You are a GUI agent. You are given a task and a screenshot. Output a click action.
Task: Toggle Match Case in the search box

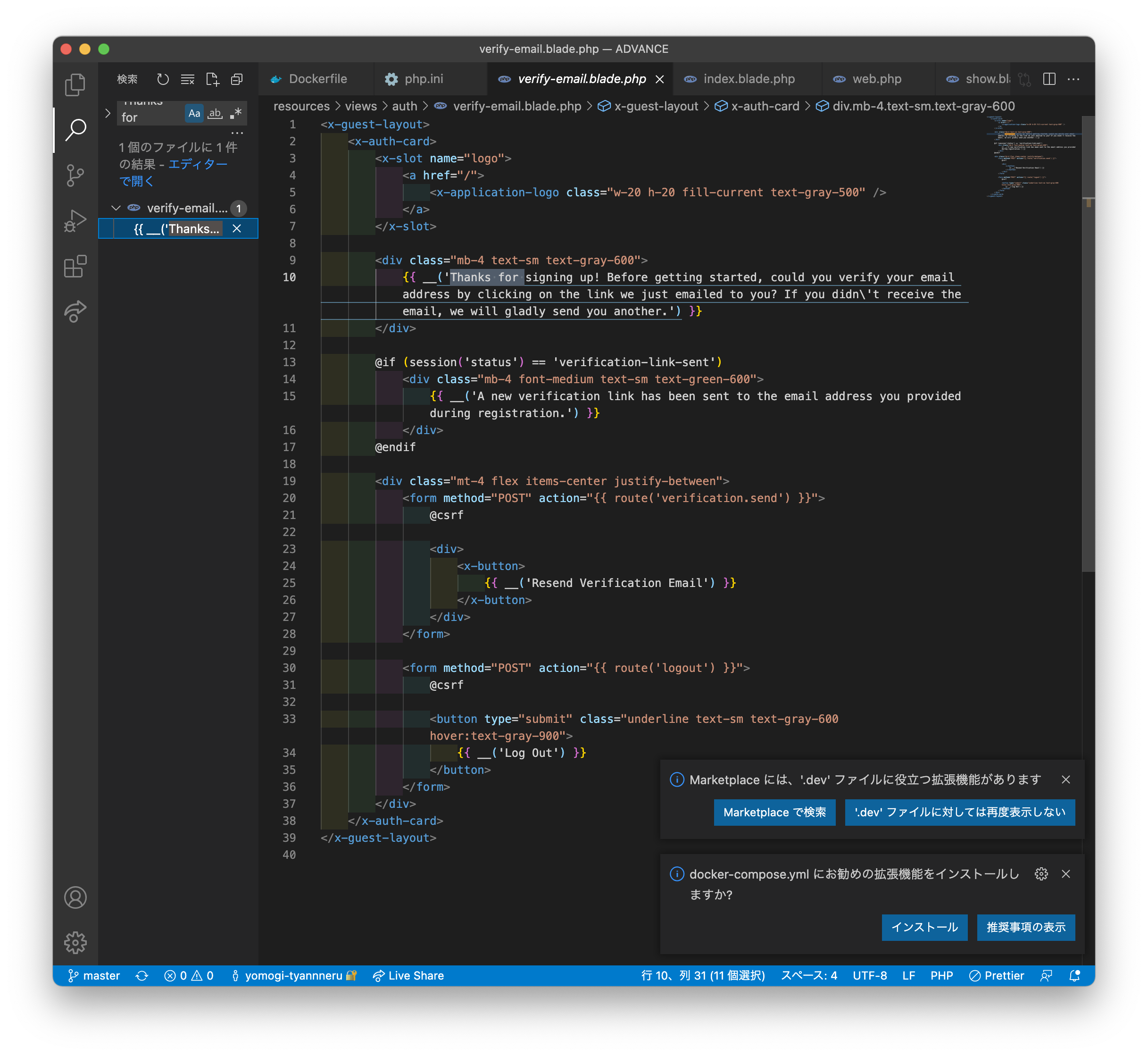194,113
